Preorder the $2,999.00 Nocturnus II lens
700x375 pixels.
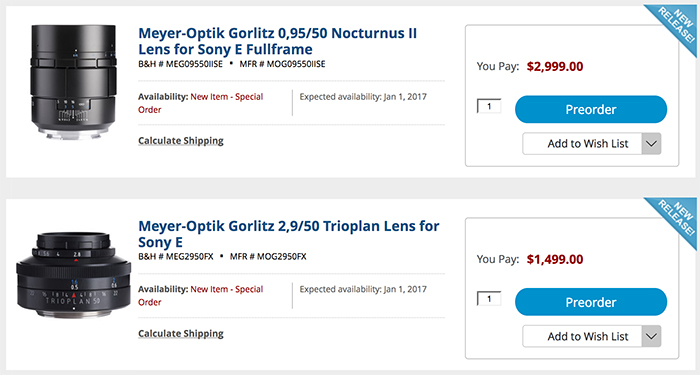(x=591, y=109)
